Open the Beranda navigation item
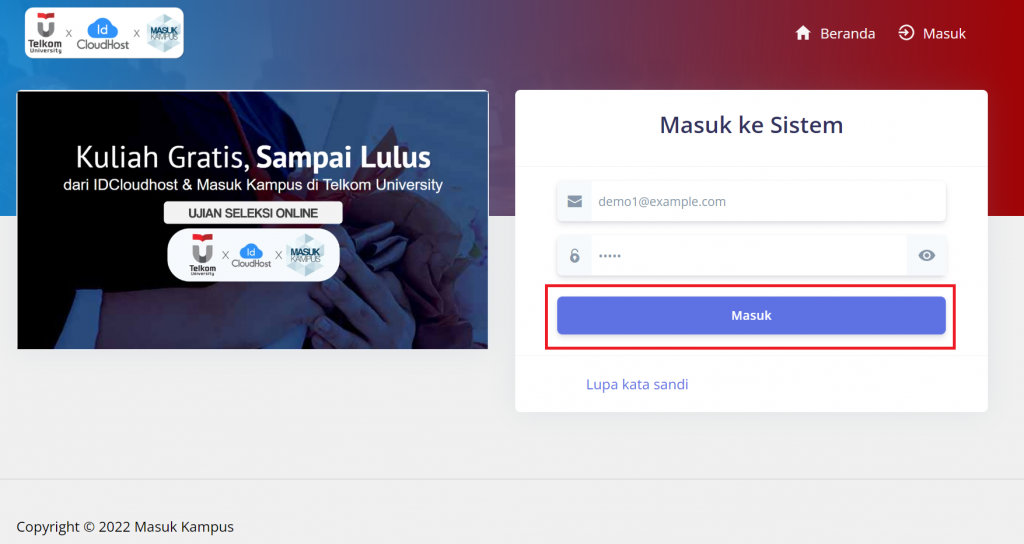 (847, 33)
